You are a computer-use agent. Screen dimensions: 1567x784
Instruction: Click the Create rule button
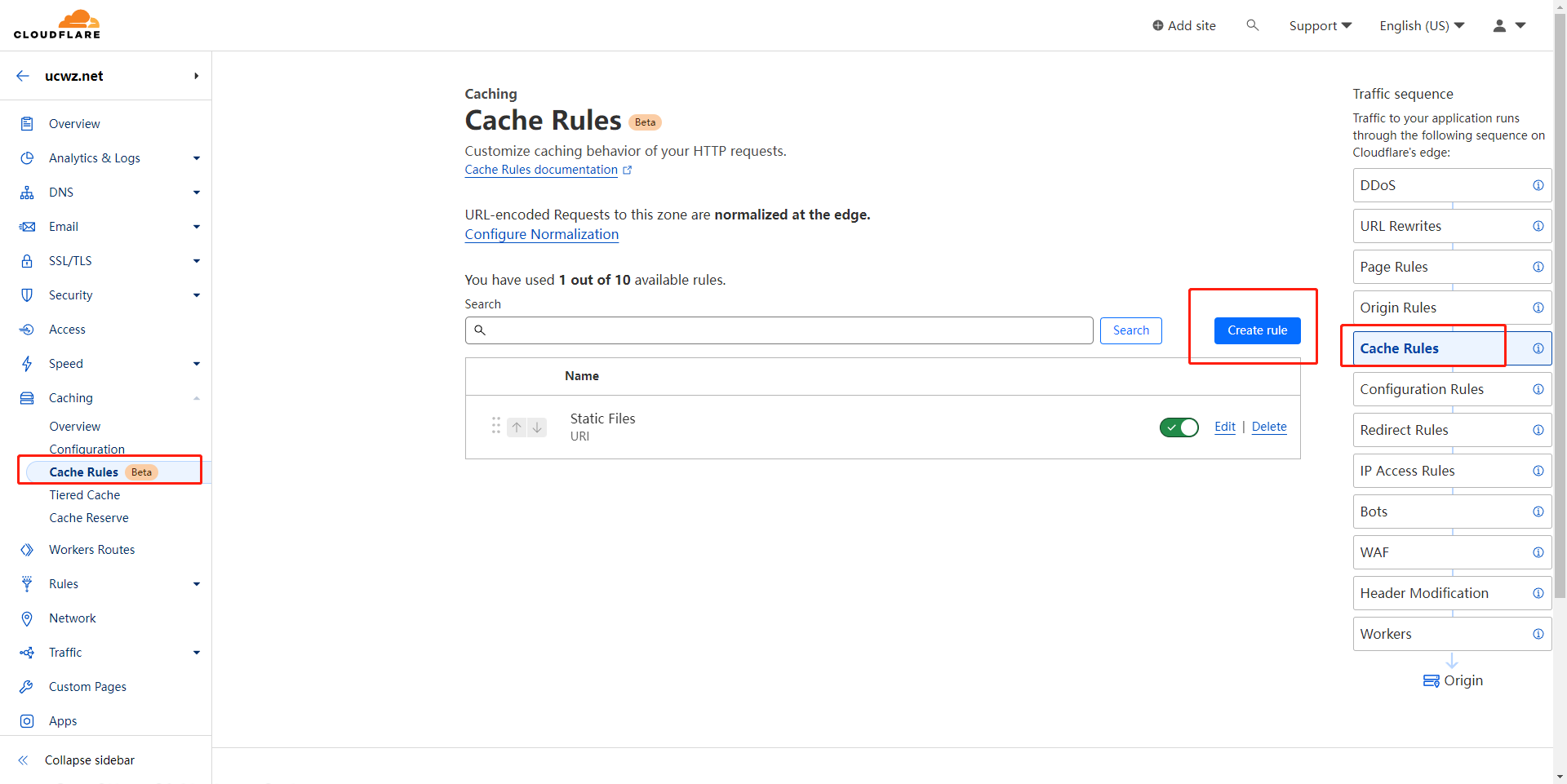point(1258,330)
